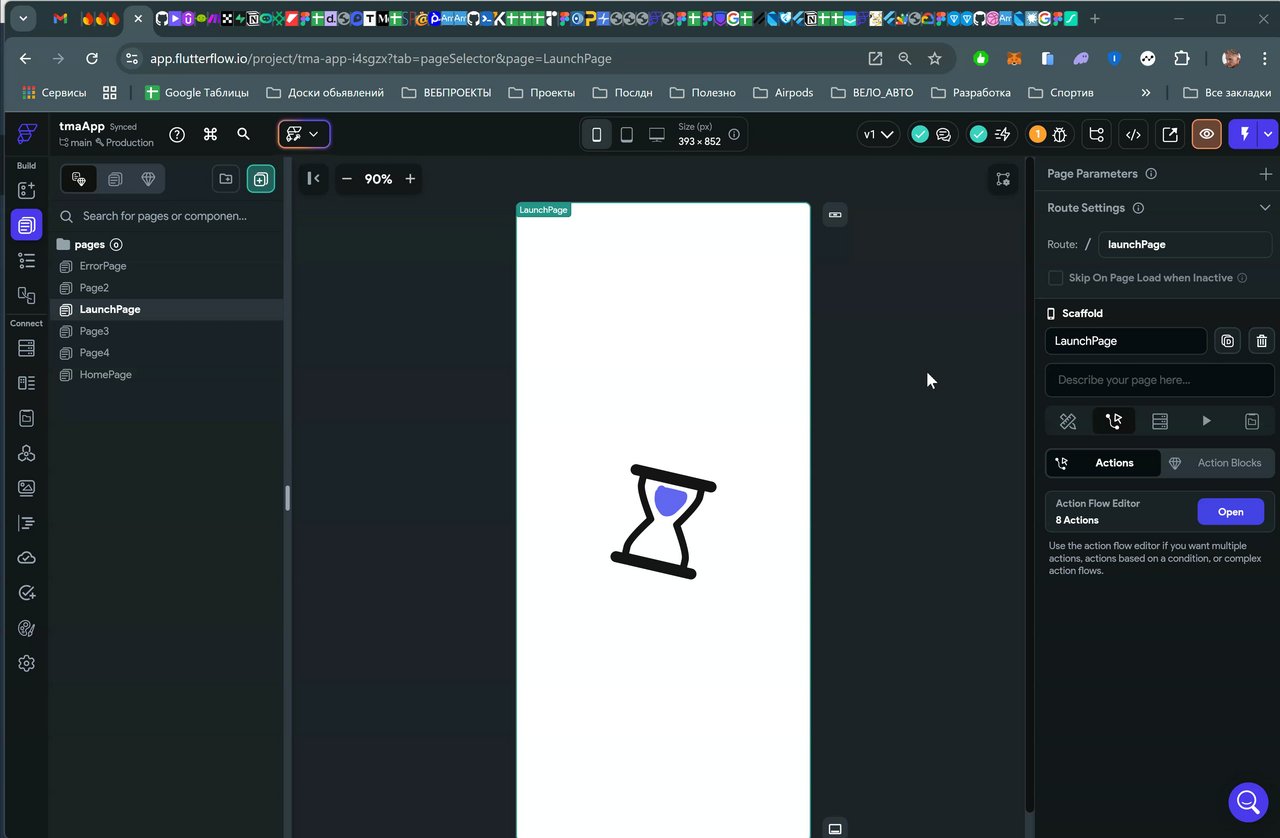Screen dimensions: 1280x838
Task: Select the Action Blocks tab
Action: [x=1218, y=463]
